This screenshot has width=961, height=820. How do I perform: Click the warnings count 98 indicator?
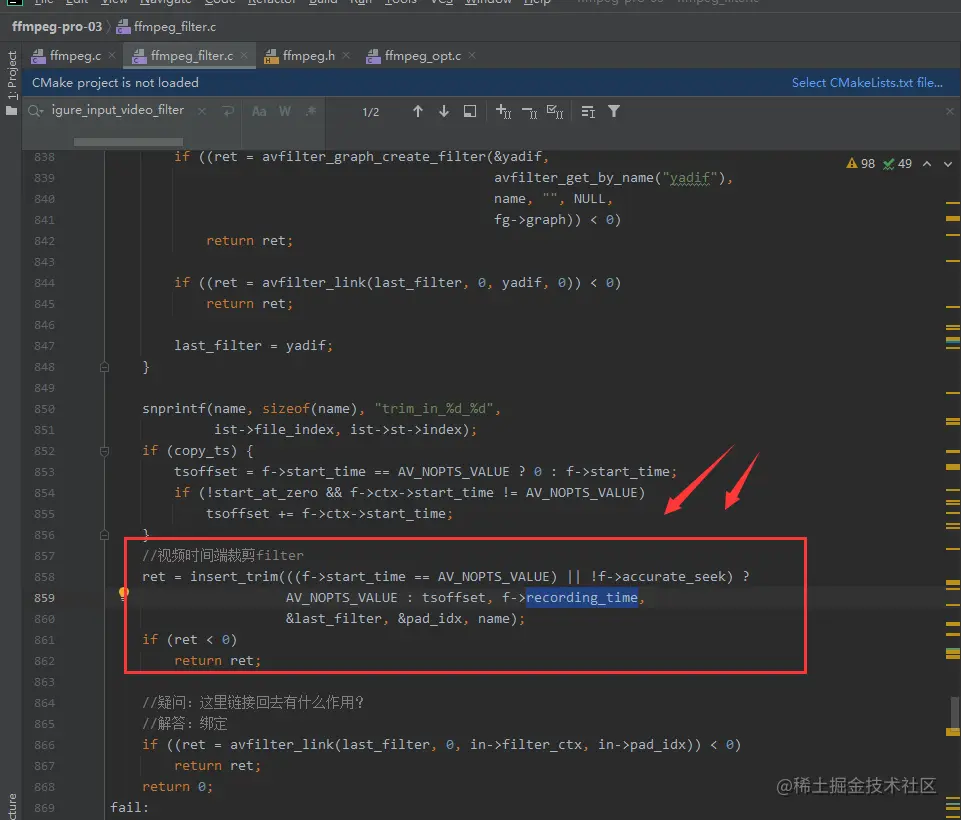pyautogui.click(x=861, y=164)
